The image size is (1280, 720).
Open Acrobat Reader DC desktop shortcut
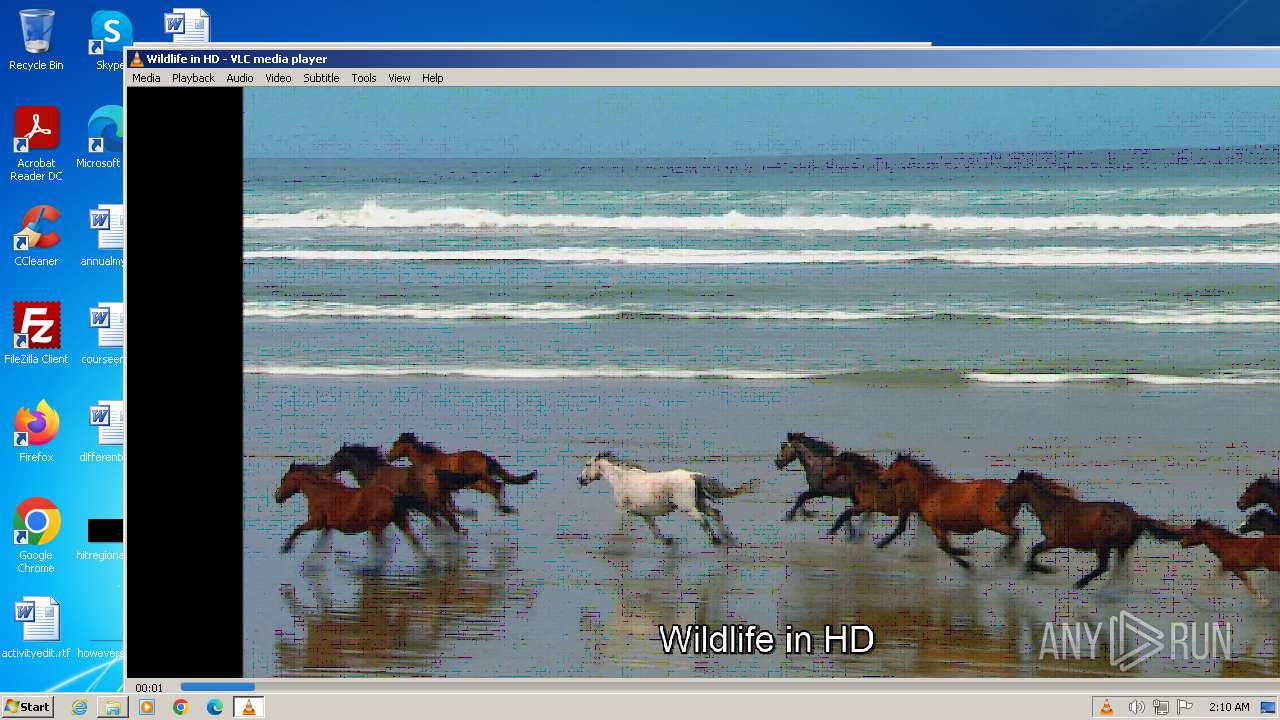pyautogui.click(x=36, y=145)
